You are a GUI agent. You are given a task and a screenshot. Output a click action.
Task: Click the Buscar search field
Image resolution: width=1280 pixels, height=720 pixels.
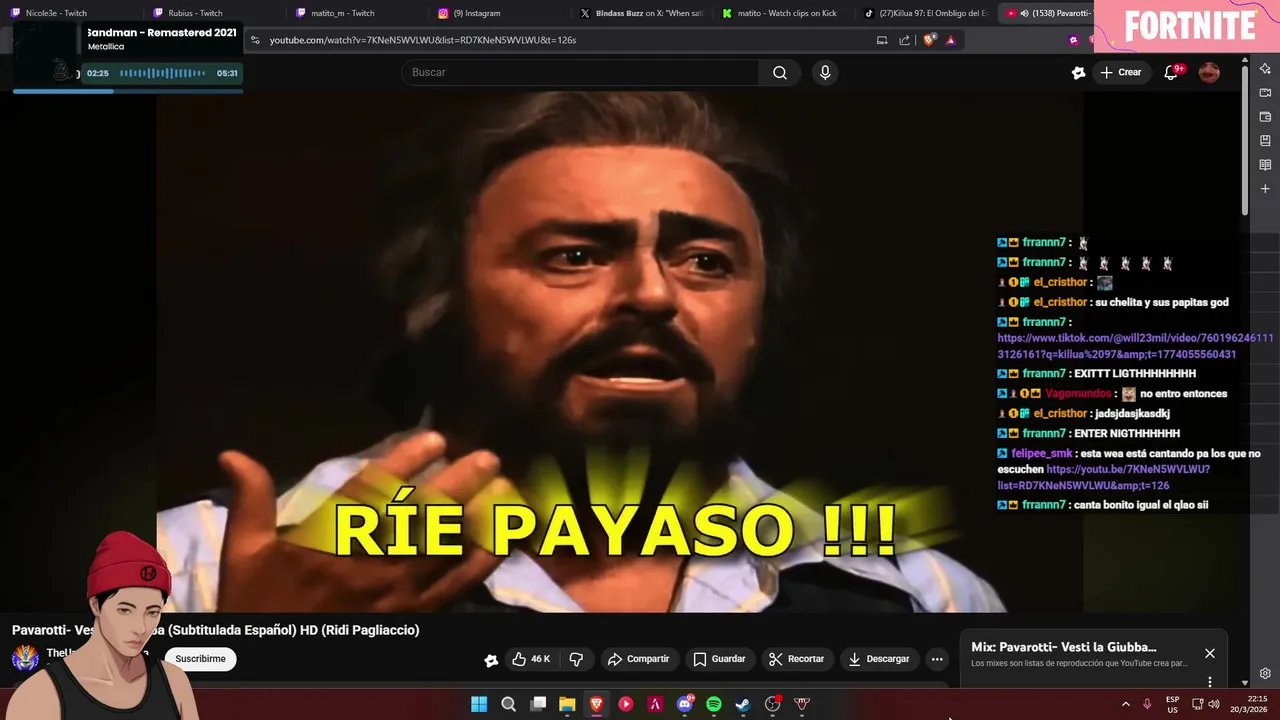(x=581, y=72)
